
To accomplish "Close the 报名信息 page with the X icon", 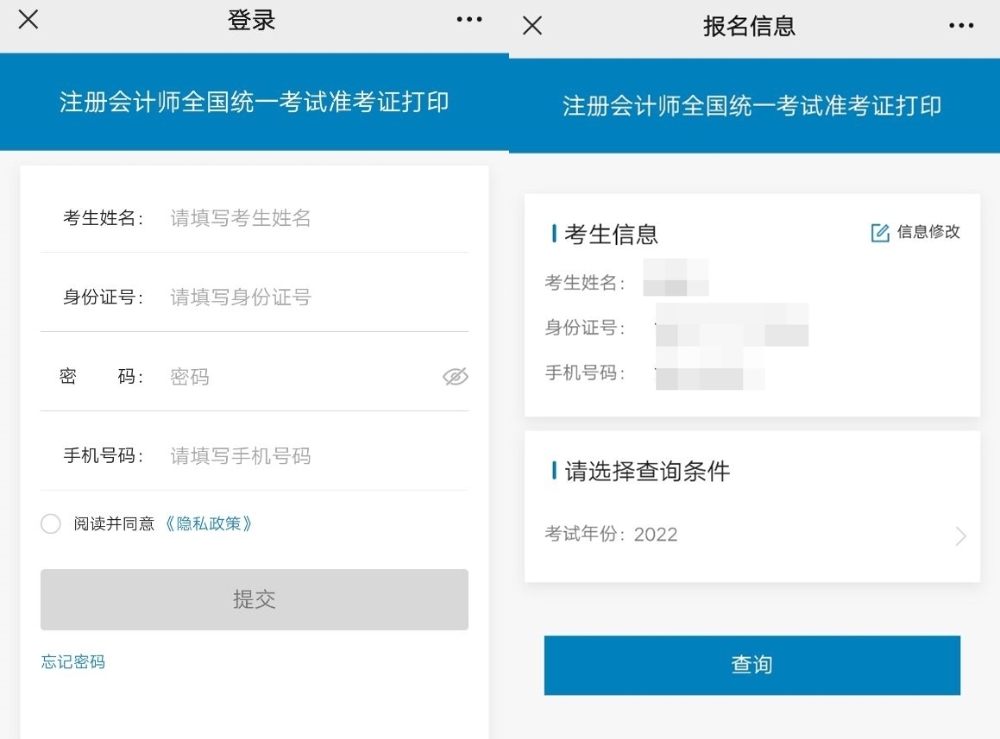I will (x=533, y=25).
